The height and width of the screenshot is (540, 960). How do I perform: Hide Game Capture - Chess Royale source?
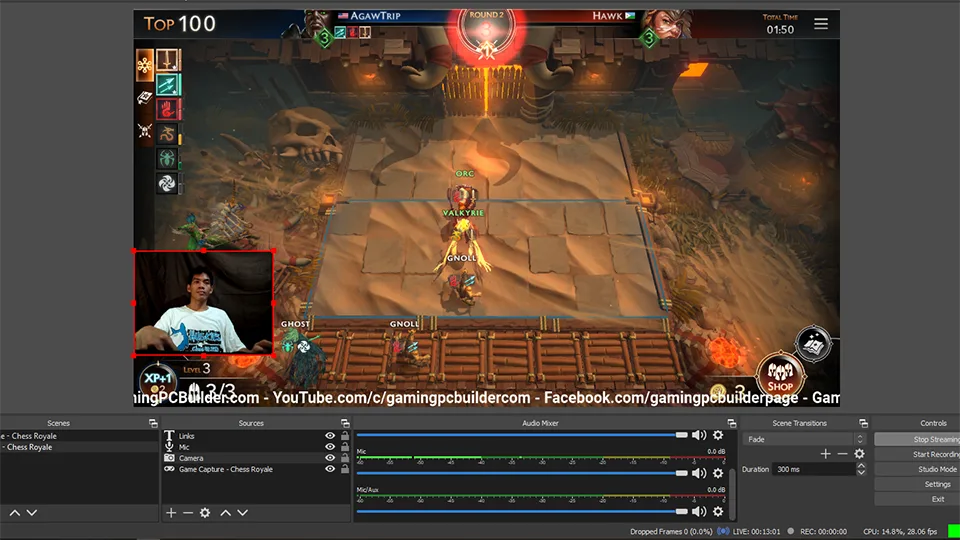click(330, 469)
